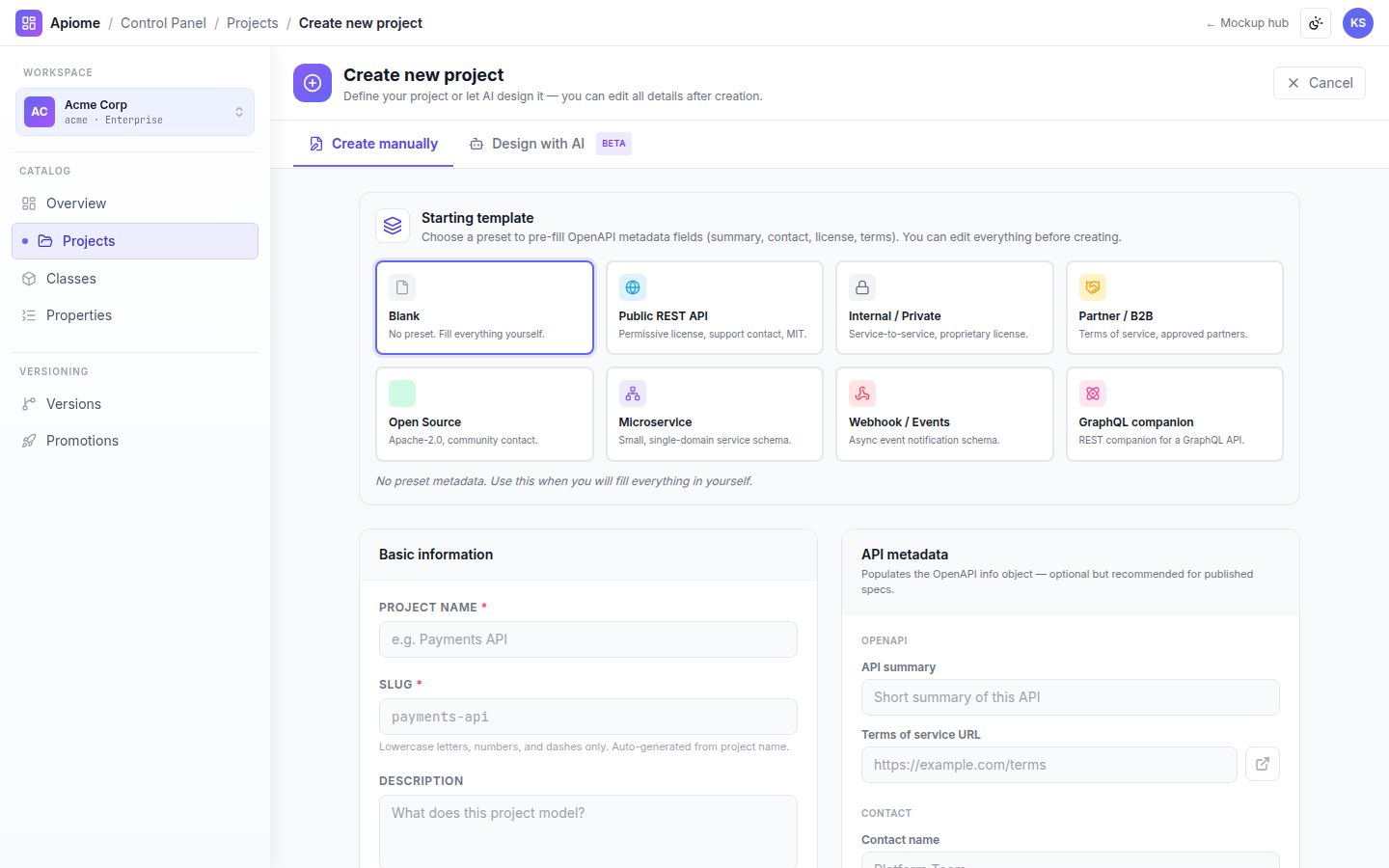Click Control Panel breadcrumb

click(163, 23)
